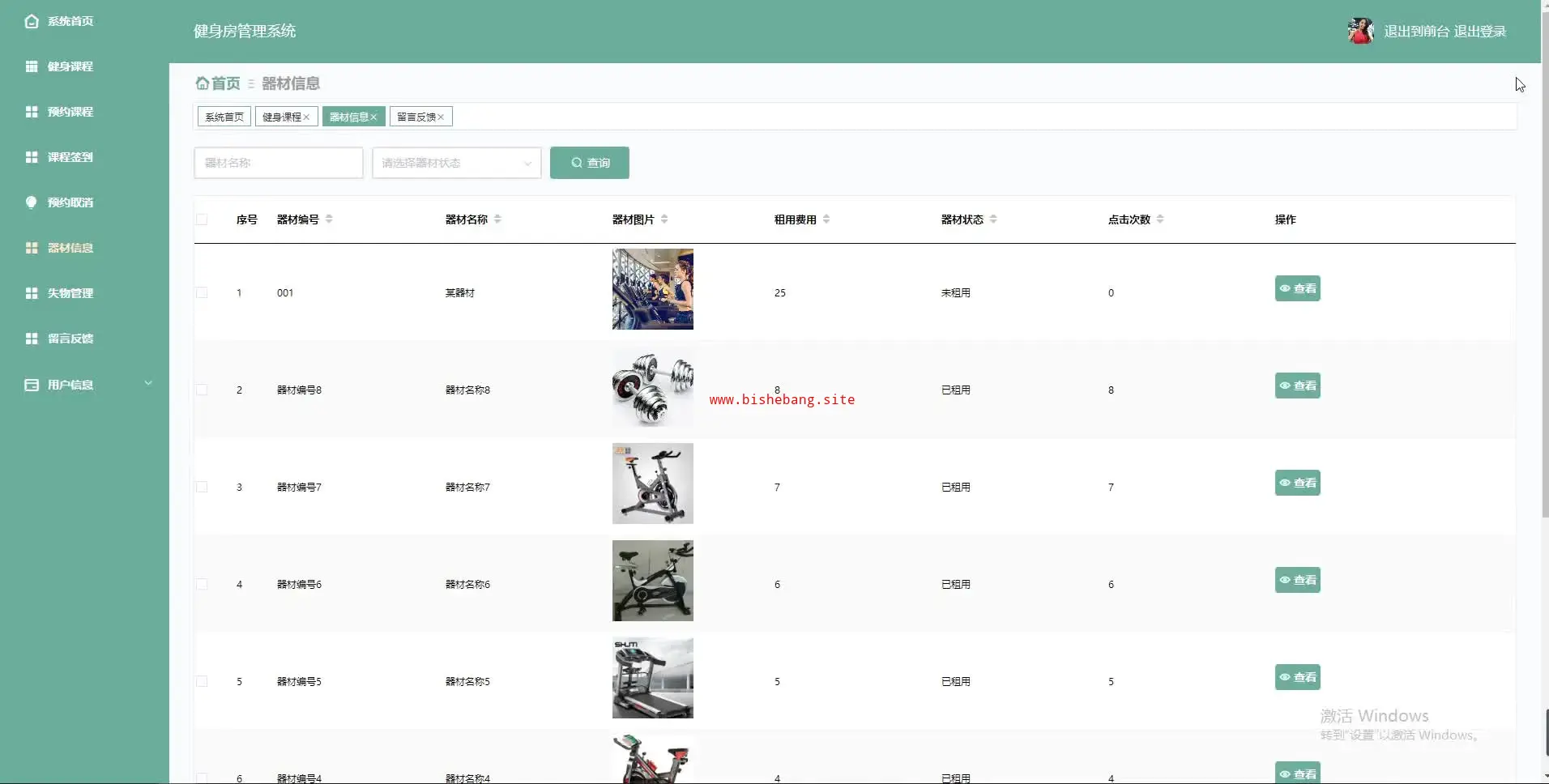Click the 查询 search button
The width and height of the screenshot is (1549, 784).
tap(589, 163)
